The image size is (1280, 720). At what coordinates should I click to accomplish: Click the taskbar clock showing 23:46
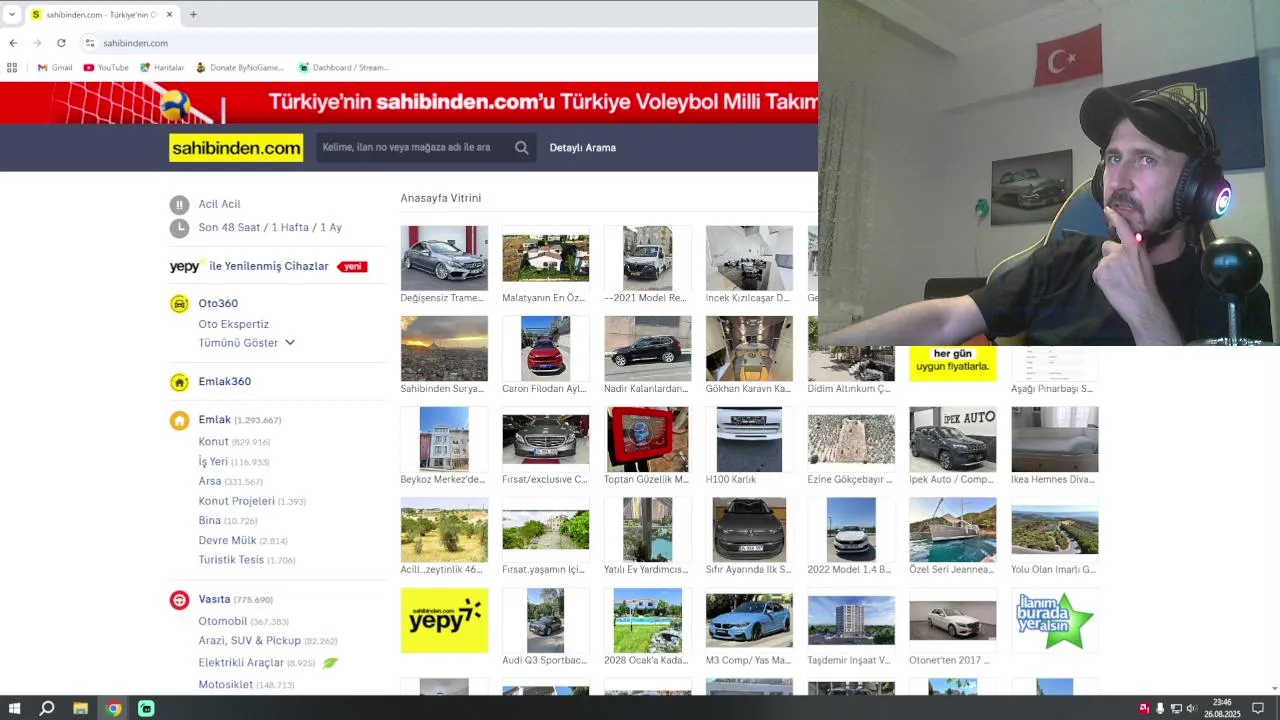(x=1222, y=708)
